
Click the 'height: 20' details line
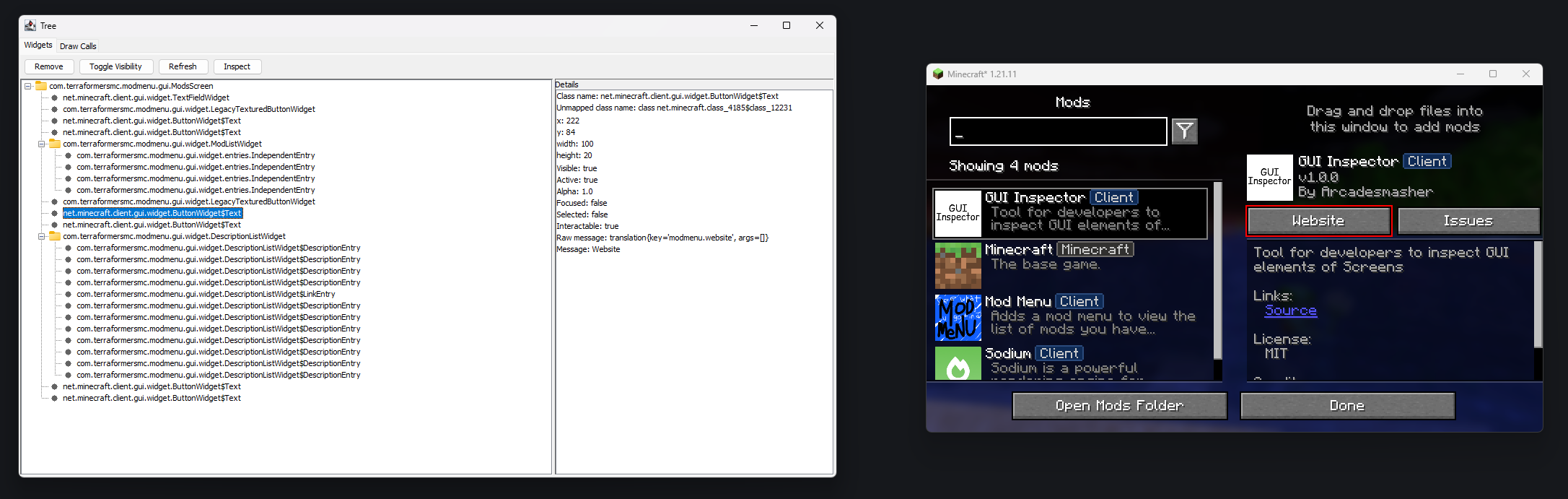pos(574,155)
